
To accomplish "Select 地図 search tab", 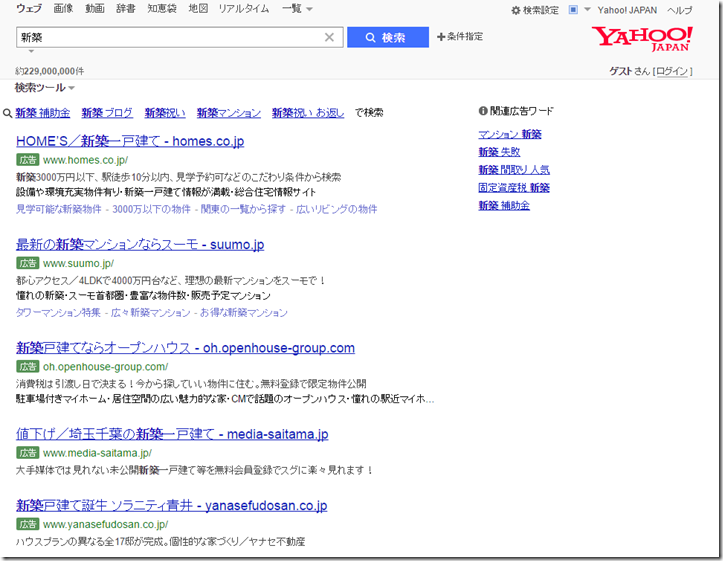I will [x=198, y=8].
